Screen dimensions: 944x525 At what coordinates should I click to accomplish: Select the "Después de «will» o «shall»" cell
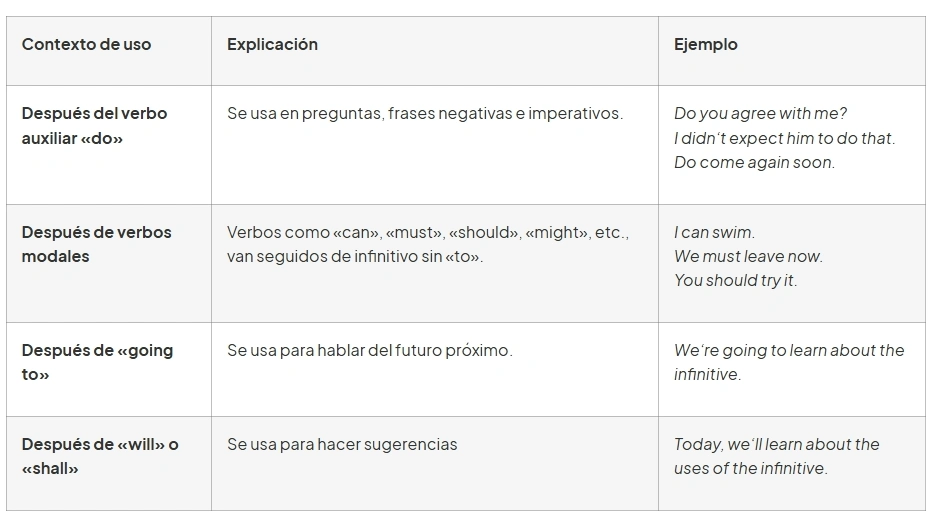pos(100,456)
